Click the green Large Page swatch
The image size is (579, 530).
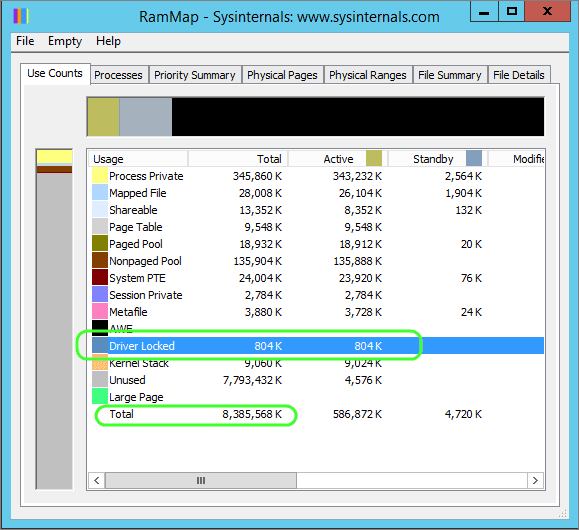[100, 396]
